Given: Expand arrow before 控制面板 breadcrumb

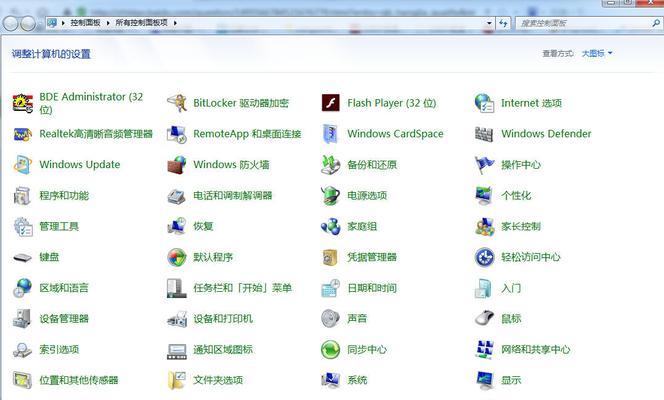Looking at the screenshot, I should click(x=64, y=23).
